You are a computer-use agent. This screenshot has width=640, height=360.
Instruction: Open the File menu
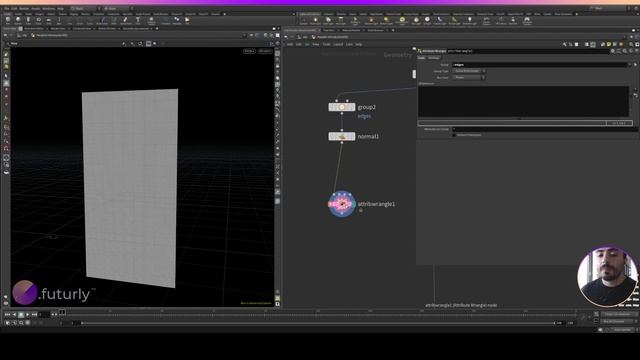pos(6,8)
